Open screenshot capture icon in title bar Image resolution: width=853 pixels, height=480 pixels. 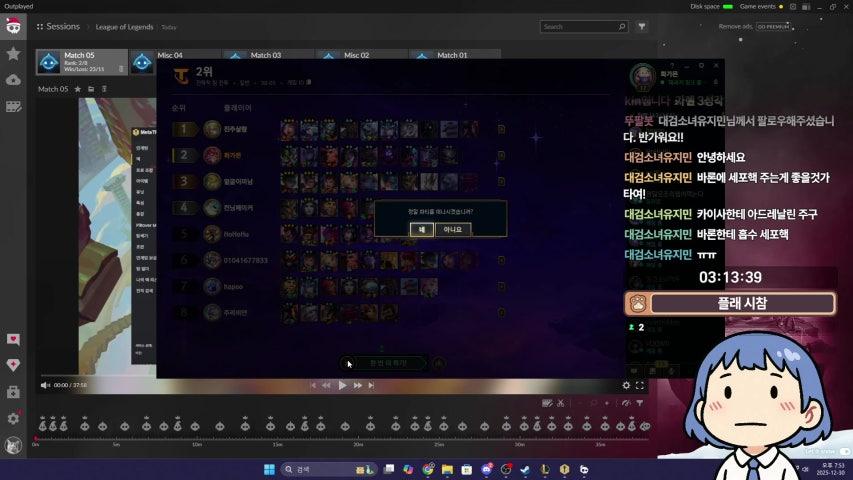793,7
